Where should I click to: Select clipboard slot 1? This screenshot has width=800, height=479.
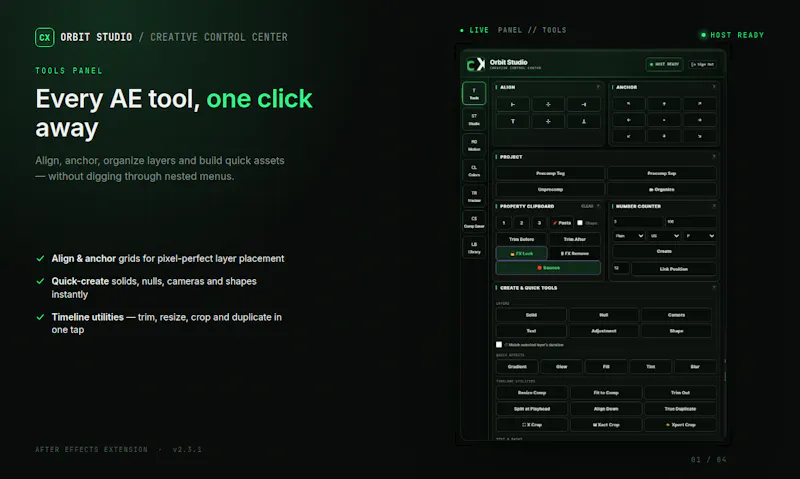(x=504, y=223)
